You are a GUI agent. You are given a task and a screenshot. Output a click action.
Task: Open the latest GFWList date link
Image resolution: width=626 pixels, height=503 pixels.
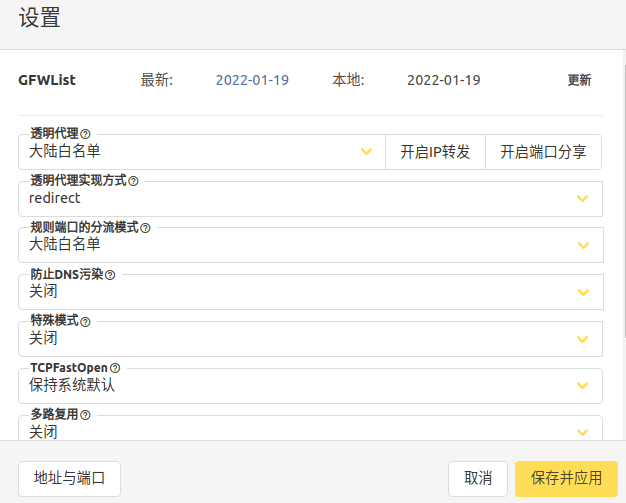[x=252, y=80]
